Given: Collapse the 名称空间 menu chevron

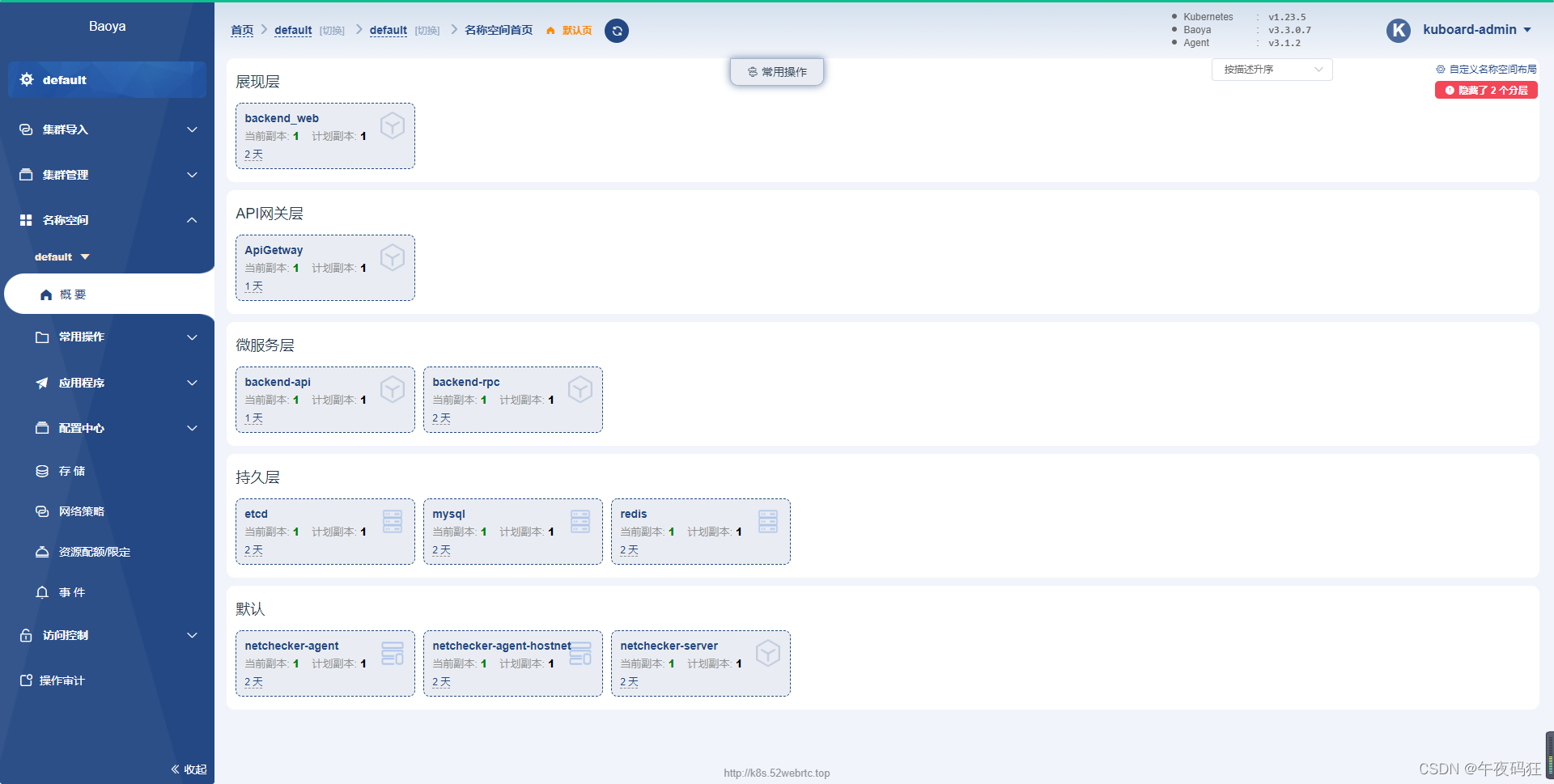Looking at the screenshot, I should (192, 220).
